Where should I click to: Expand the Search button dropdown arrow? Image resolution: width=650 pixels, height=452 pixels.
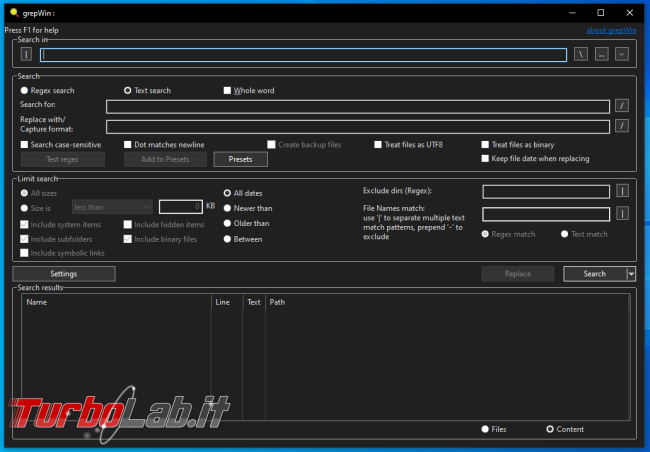pyautogui.click(x=631, y=274)
